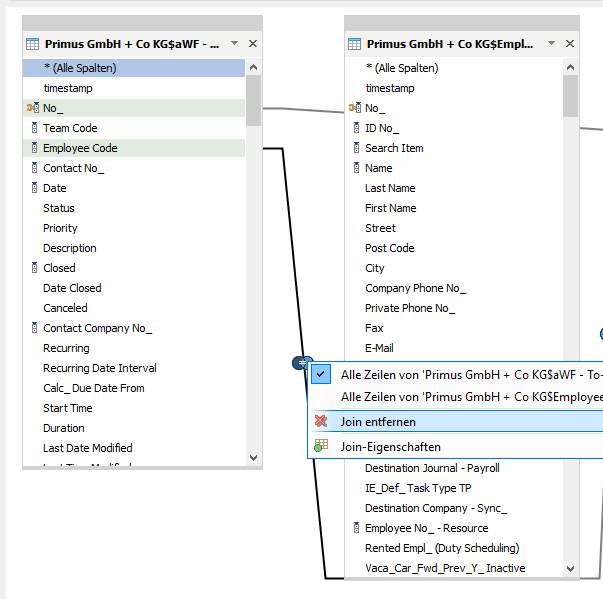
Task: Click the join operator diamond on the join line
Action: 303,362
